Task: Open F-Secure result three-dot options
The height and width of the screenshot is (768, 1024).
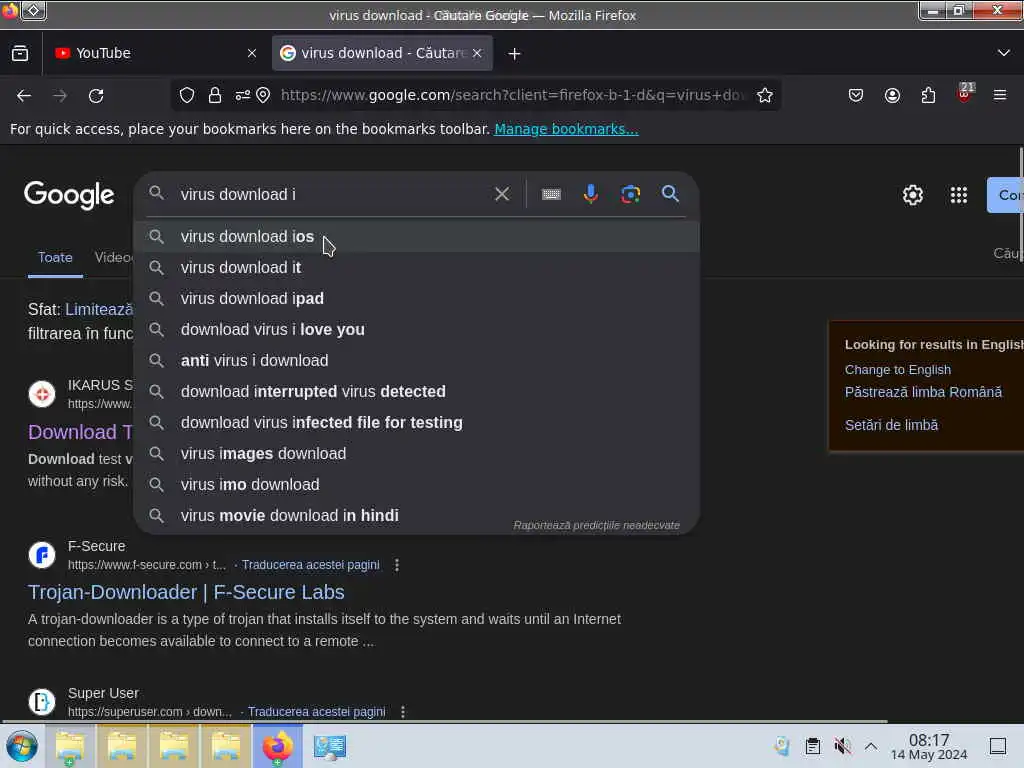Action: tap(397, 565)
